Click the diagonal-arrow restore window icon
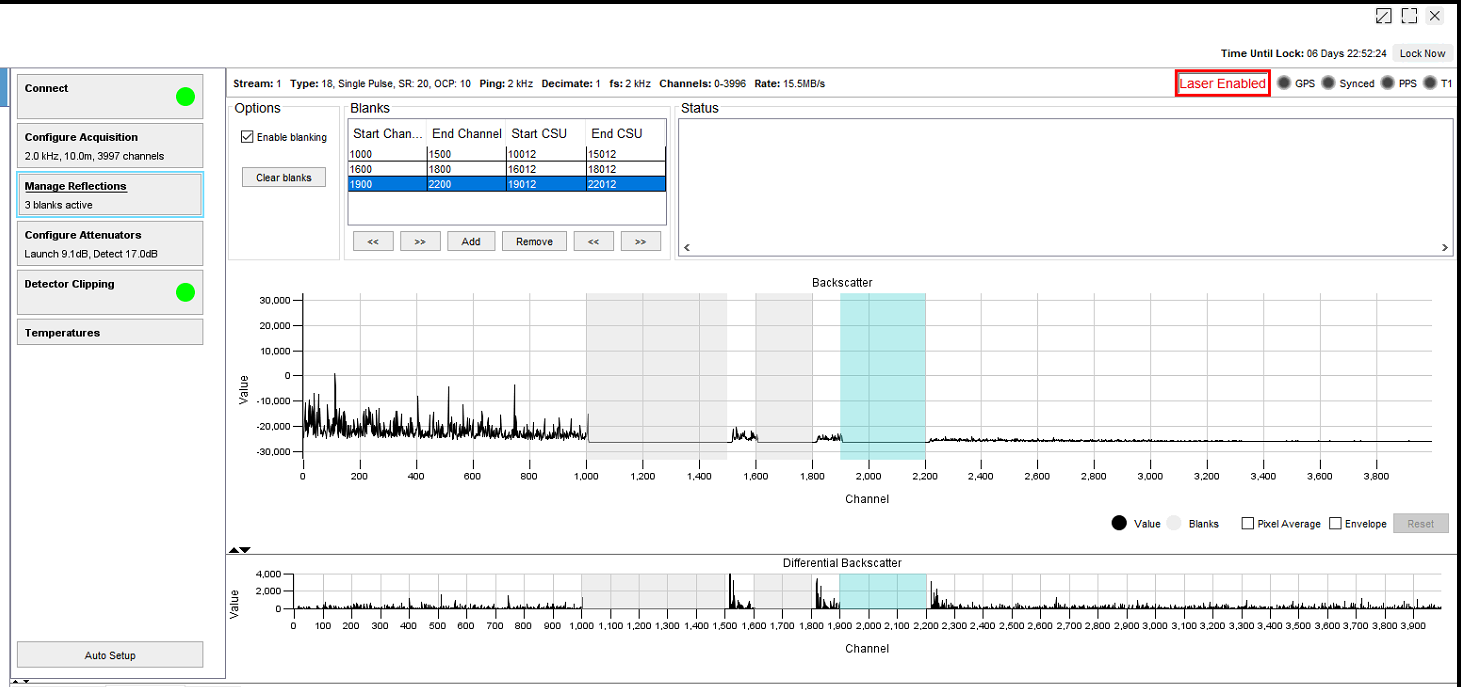 [x=1383, y=16]
